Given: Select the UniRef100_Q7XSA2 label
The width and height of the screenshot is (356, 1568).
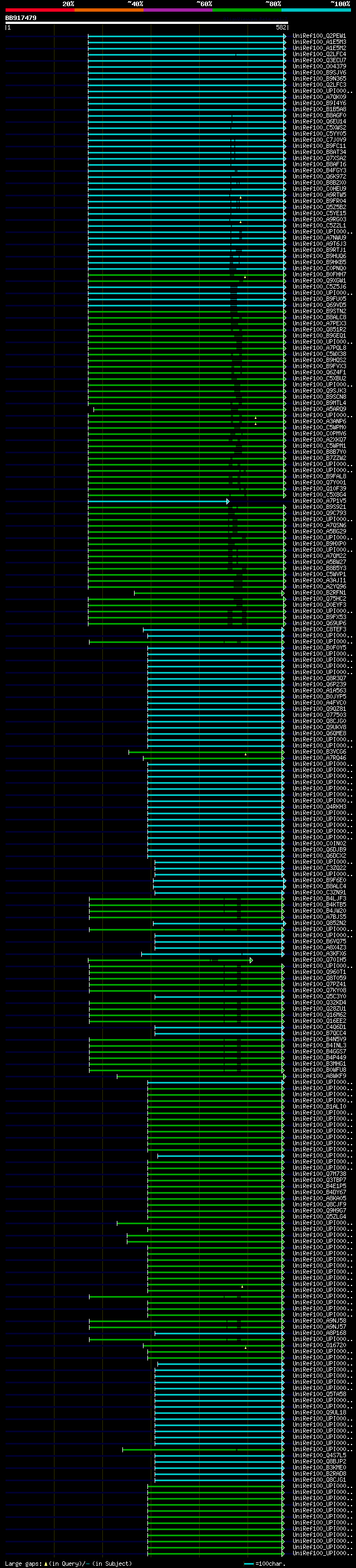Looking at the screenshot, I should coord(319,159).
